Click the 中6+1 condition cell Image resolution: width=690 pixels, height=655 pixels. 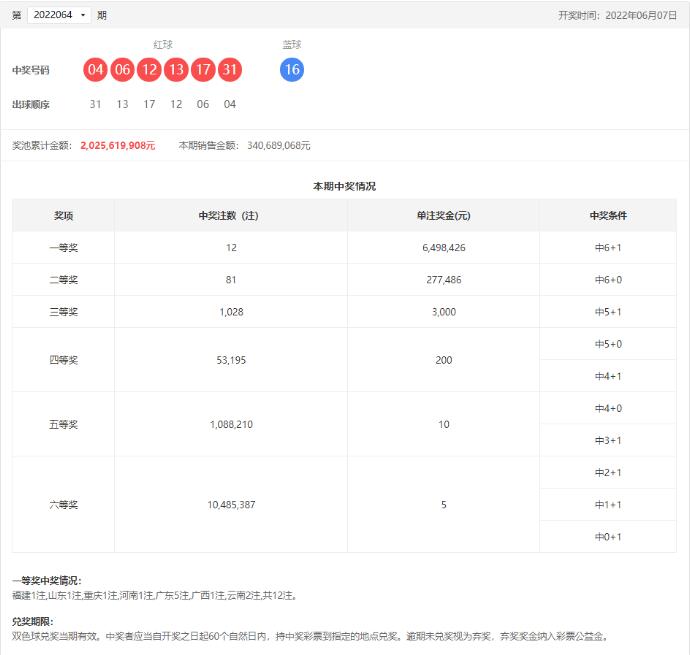608,248
